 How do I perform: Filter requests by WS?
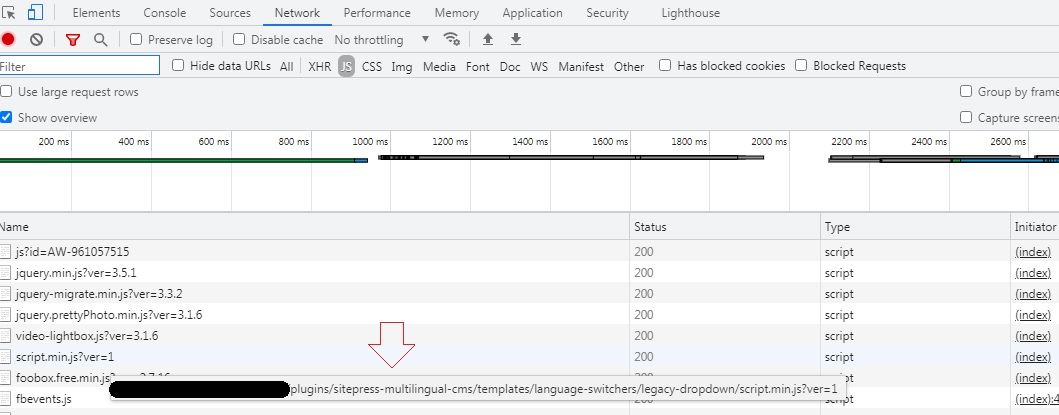click(539, 66)
